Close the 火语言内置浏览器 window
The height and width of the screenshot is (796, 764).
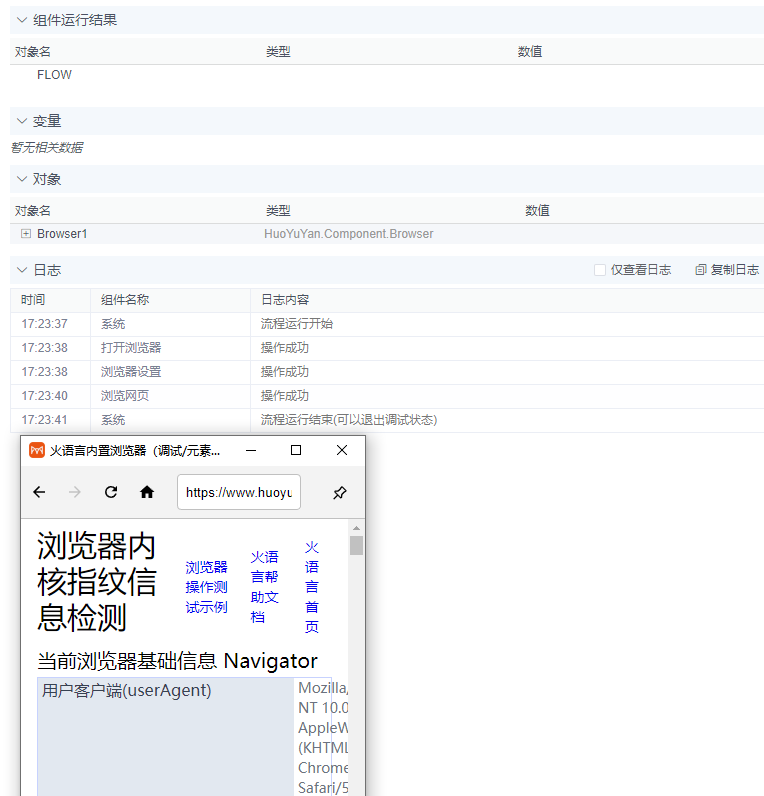(x=342, y=450)
